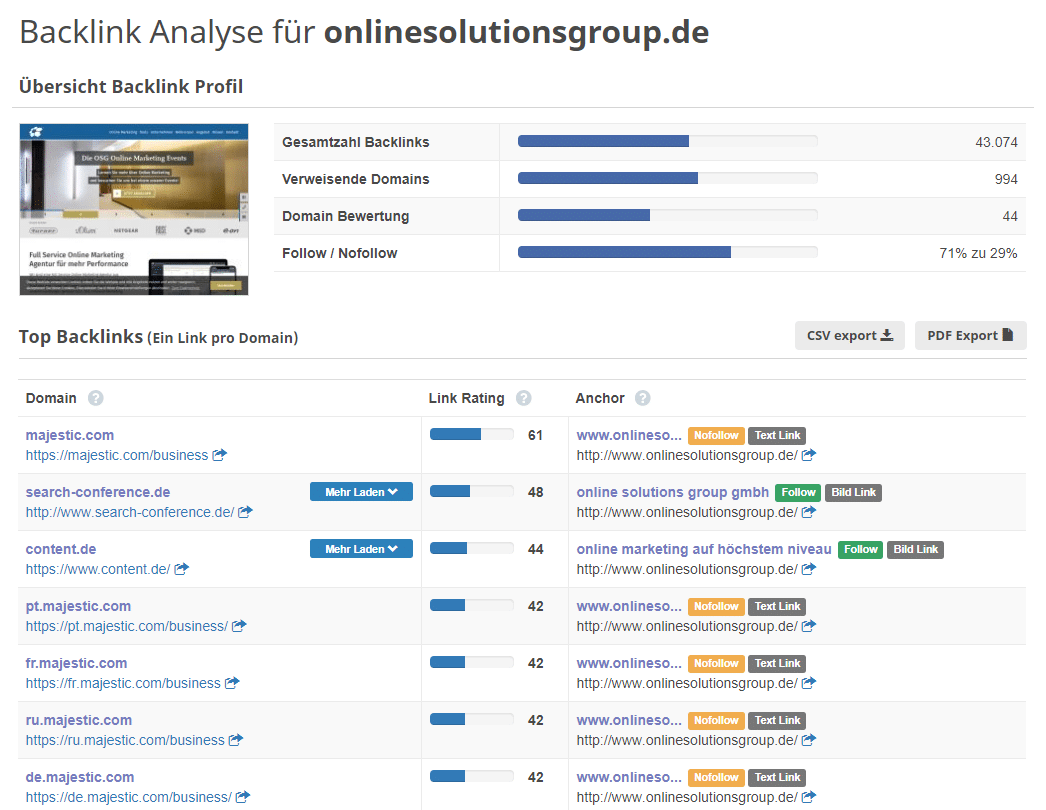1046x810 pixels.
Task: Click the Link Rating bar for majestic.com
Action: coord(472,434)
